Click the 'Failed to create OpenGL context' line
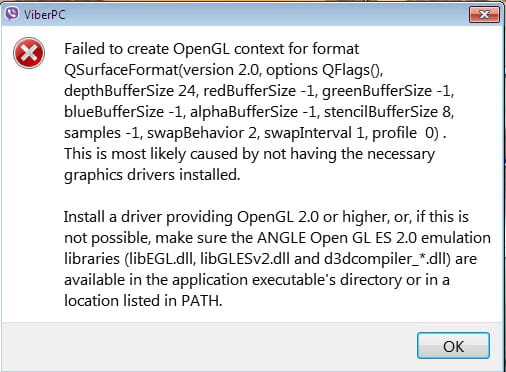Image resolution: width=506 pixels, height=372 pixels. pos(212,49)
